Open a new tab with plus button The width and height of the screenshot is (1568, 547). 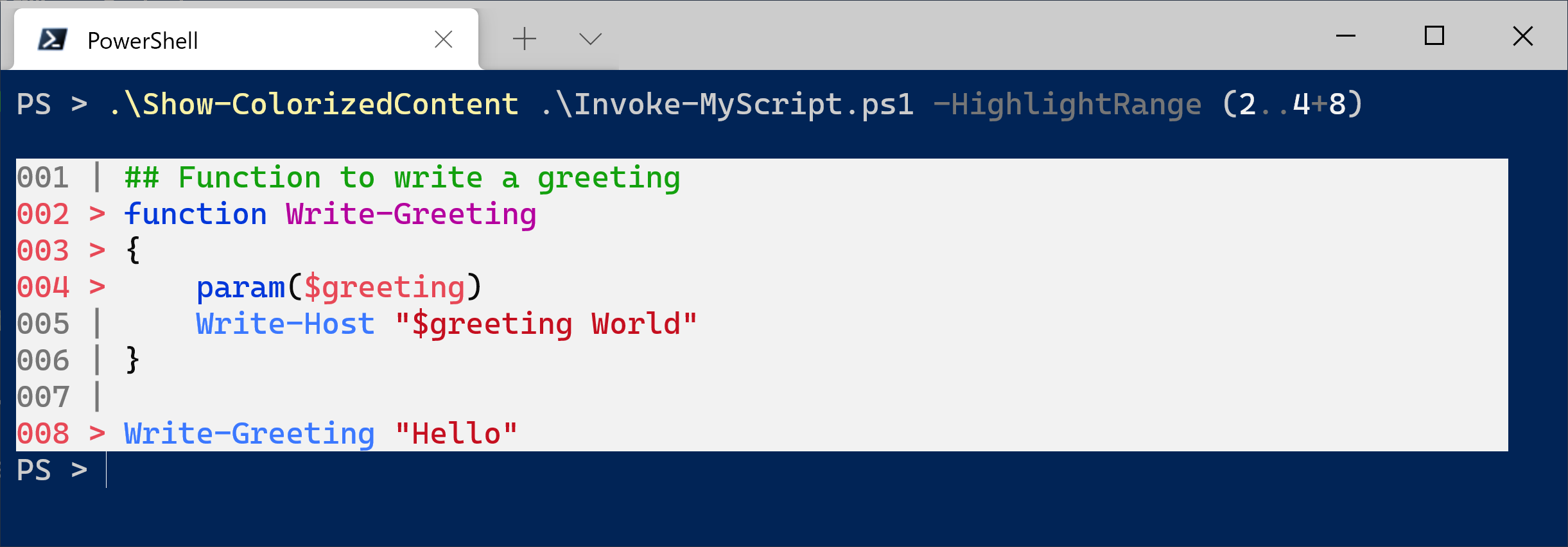[524, 39]
